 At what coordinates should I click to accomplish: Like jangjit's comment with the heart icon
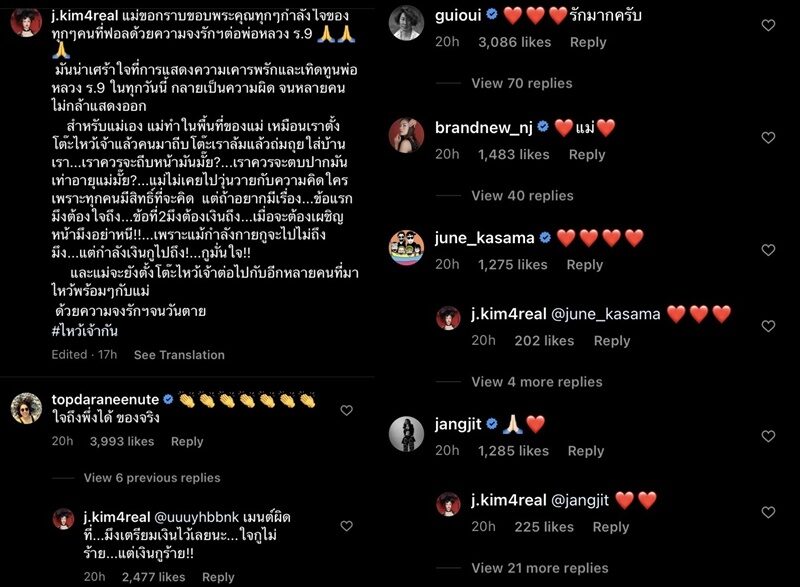click(x=768, y=436)
